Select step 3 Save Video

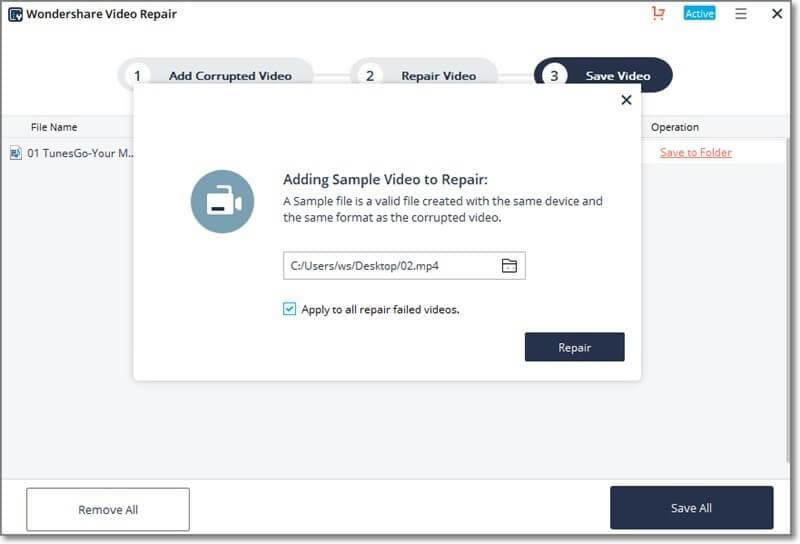coord(603,75)
